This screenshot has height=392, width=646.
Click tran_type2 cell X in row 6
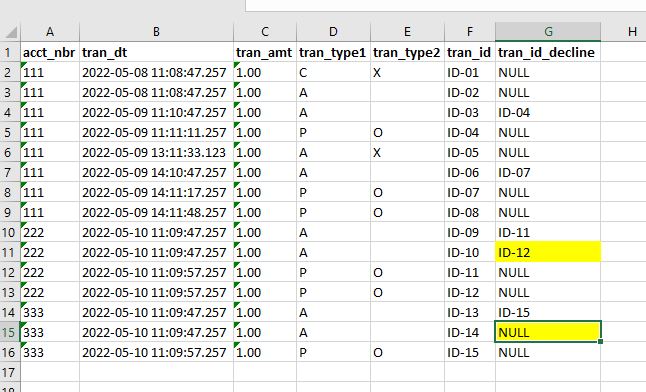click(407, 153)
